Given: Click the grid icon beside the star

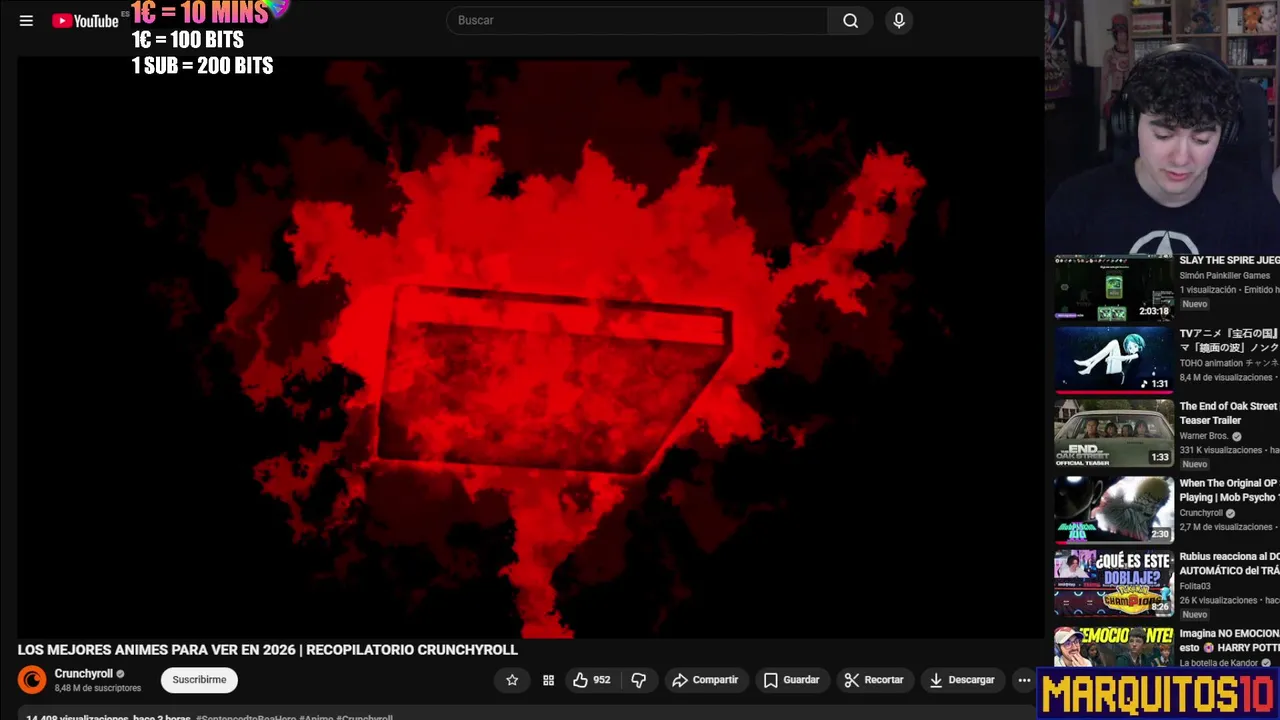Looking at the screenshot, I should click(548, 680).
